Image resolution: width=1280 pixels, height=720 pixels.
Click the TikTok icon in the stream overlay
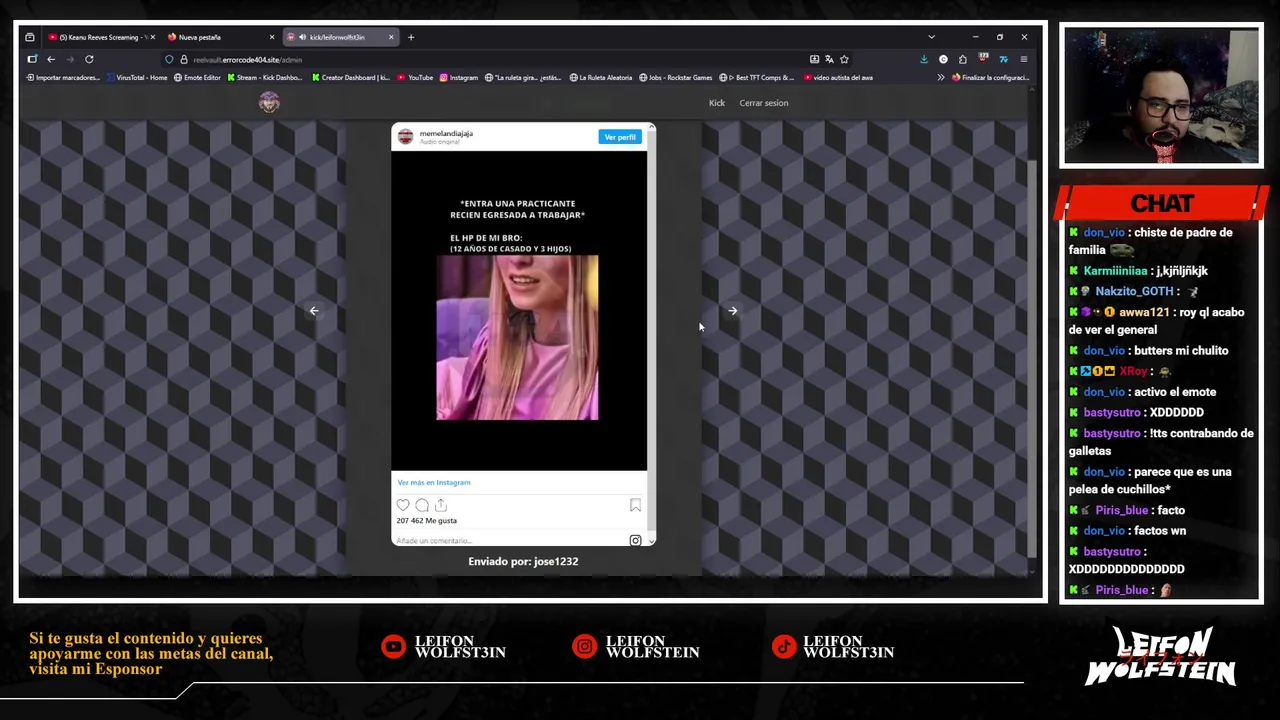pyautogui.click(x=783, y=647)
